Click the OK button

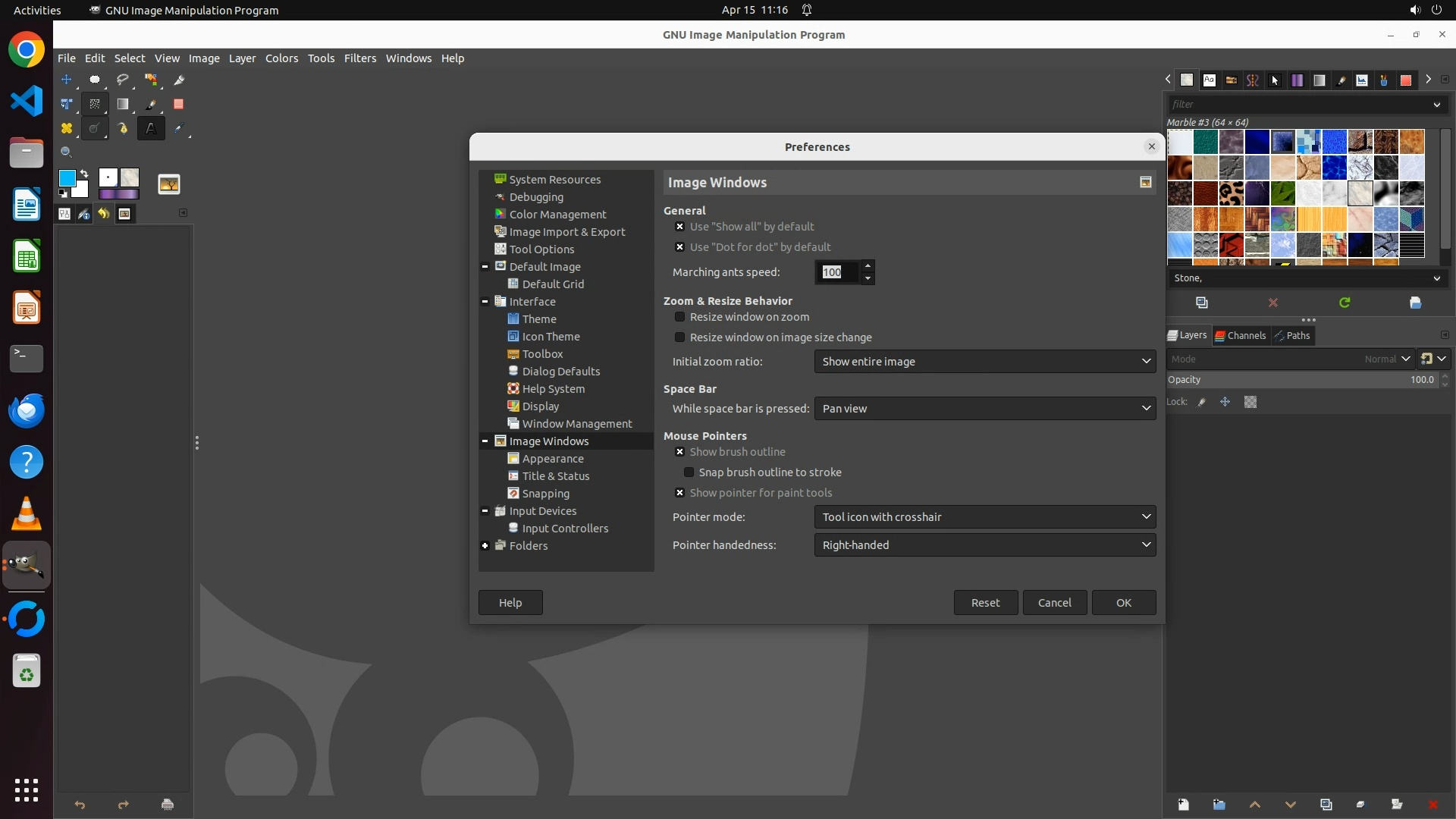[x=1123, y=603]
